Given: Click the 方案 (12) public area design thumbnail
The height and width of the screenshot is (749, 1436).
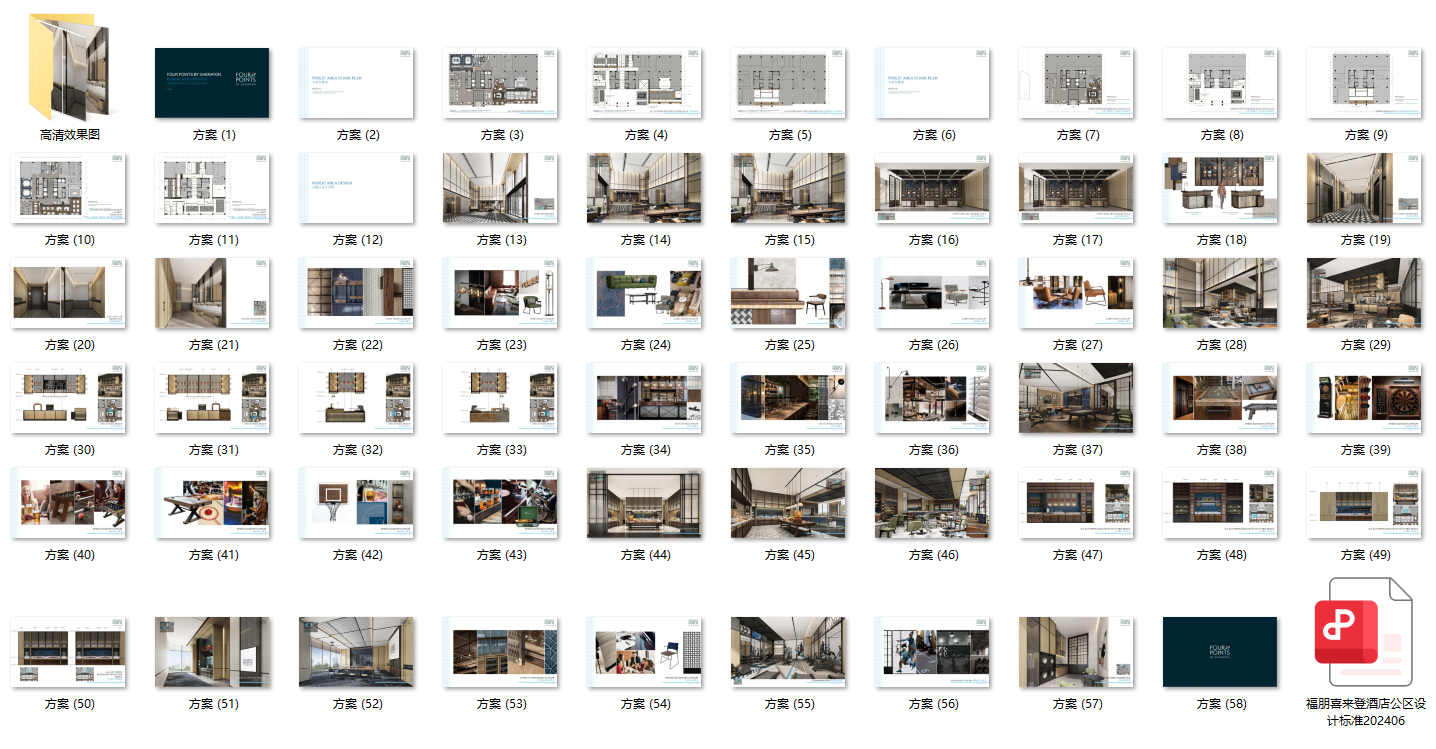Looking at the screenshot, I should (356, 188).
